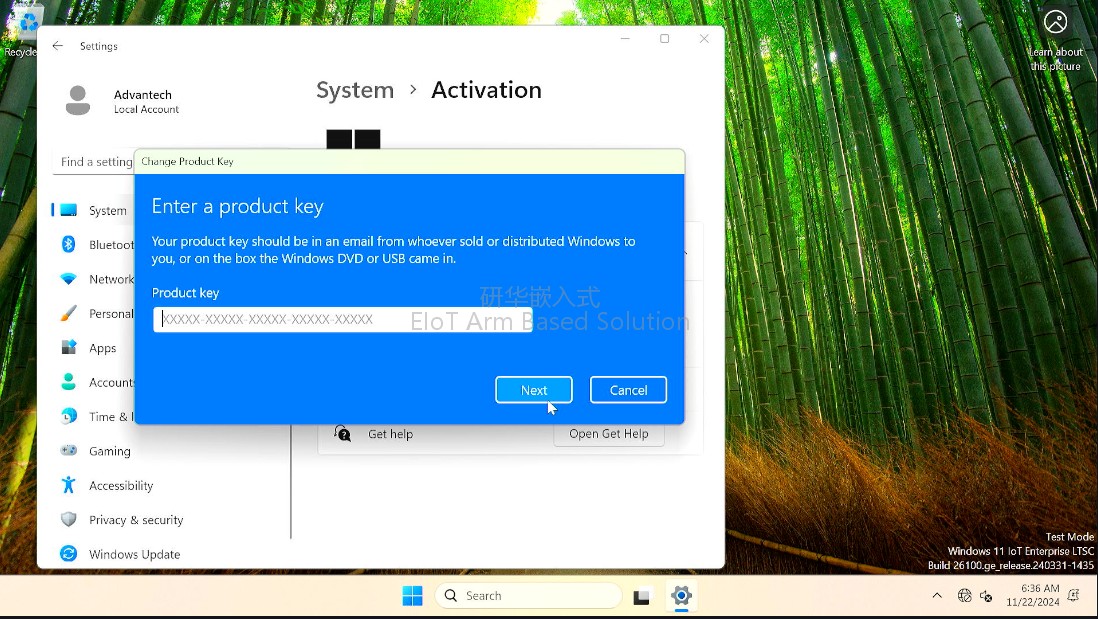
Task: Click the Windows Start button
Action: tap(412, 596)
